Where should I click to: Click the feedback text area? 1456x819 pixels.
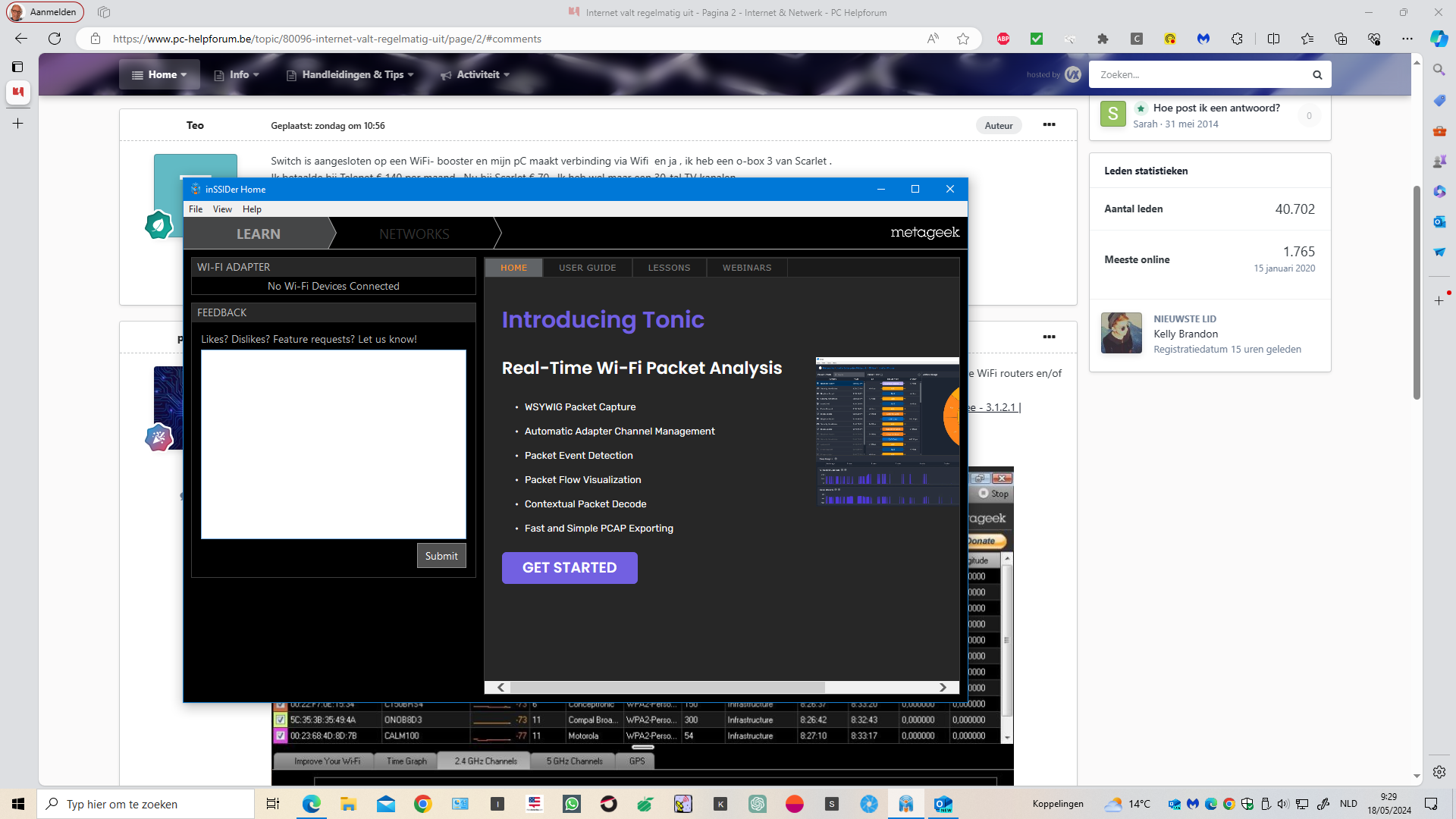[x=334, y=444]
